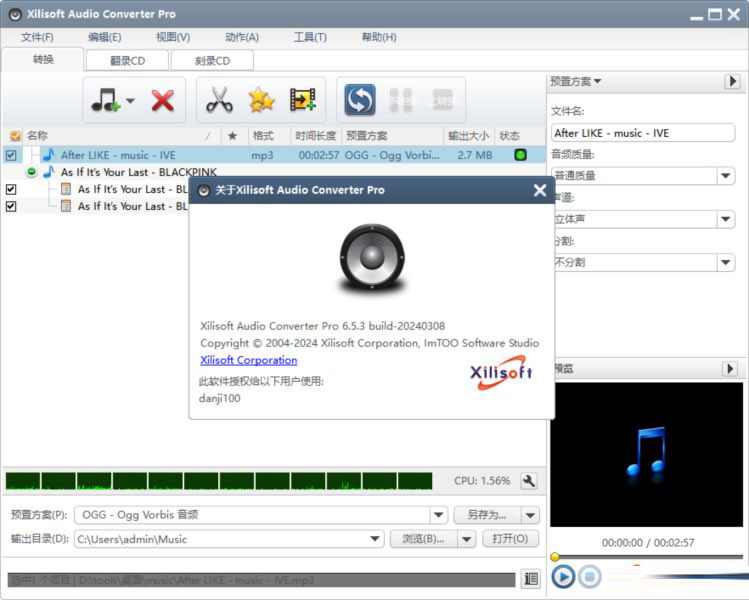Screen dimensions: 749x600
Task: Sort by the star favorite column header
Action: point(233,136)
